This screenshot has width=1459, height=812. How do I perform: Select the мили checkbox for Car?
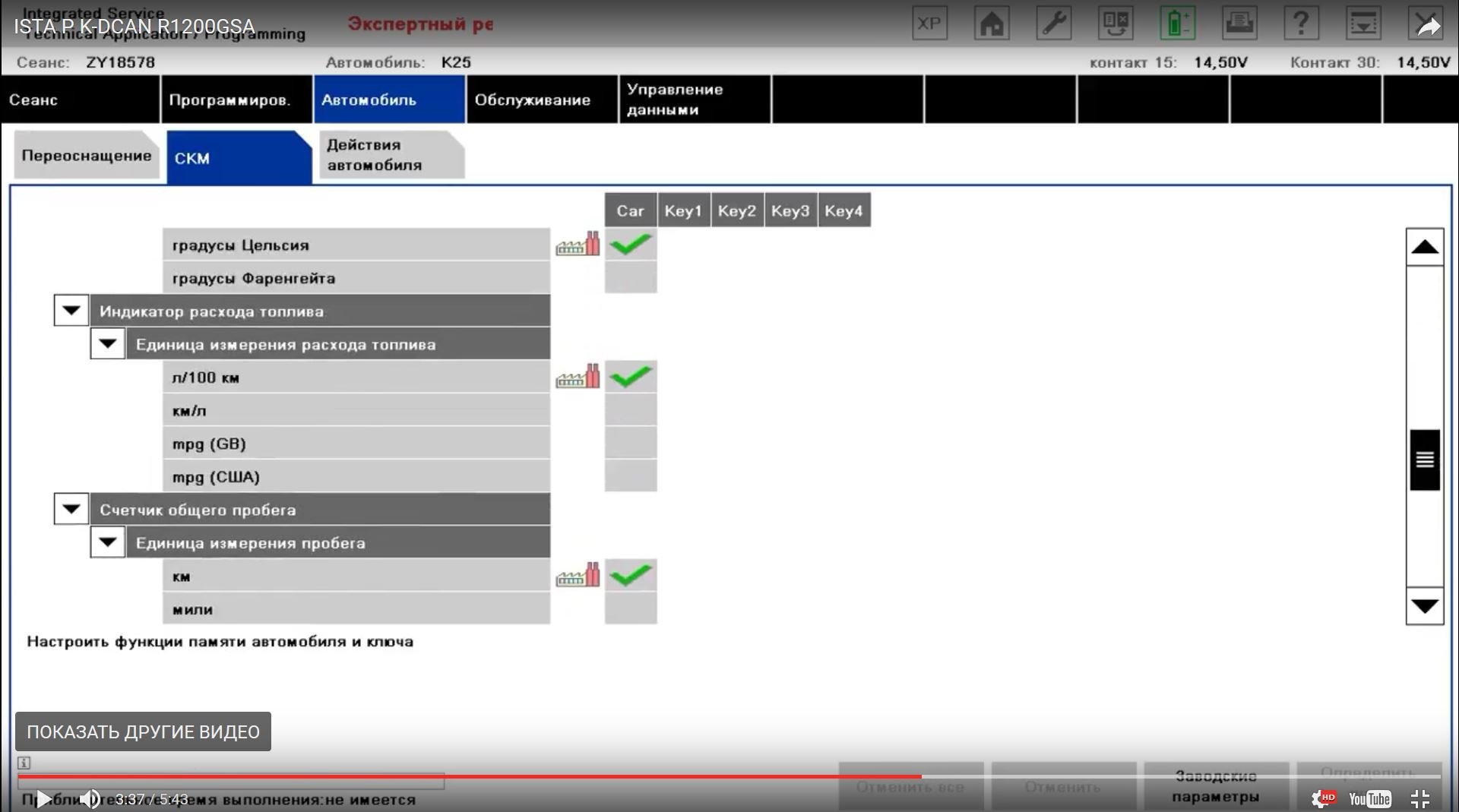click(631, 609)
